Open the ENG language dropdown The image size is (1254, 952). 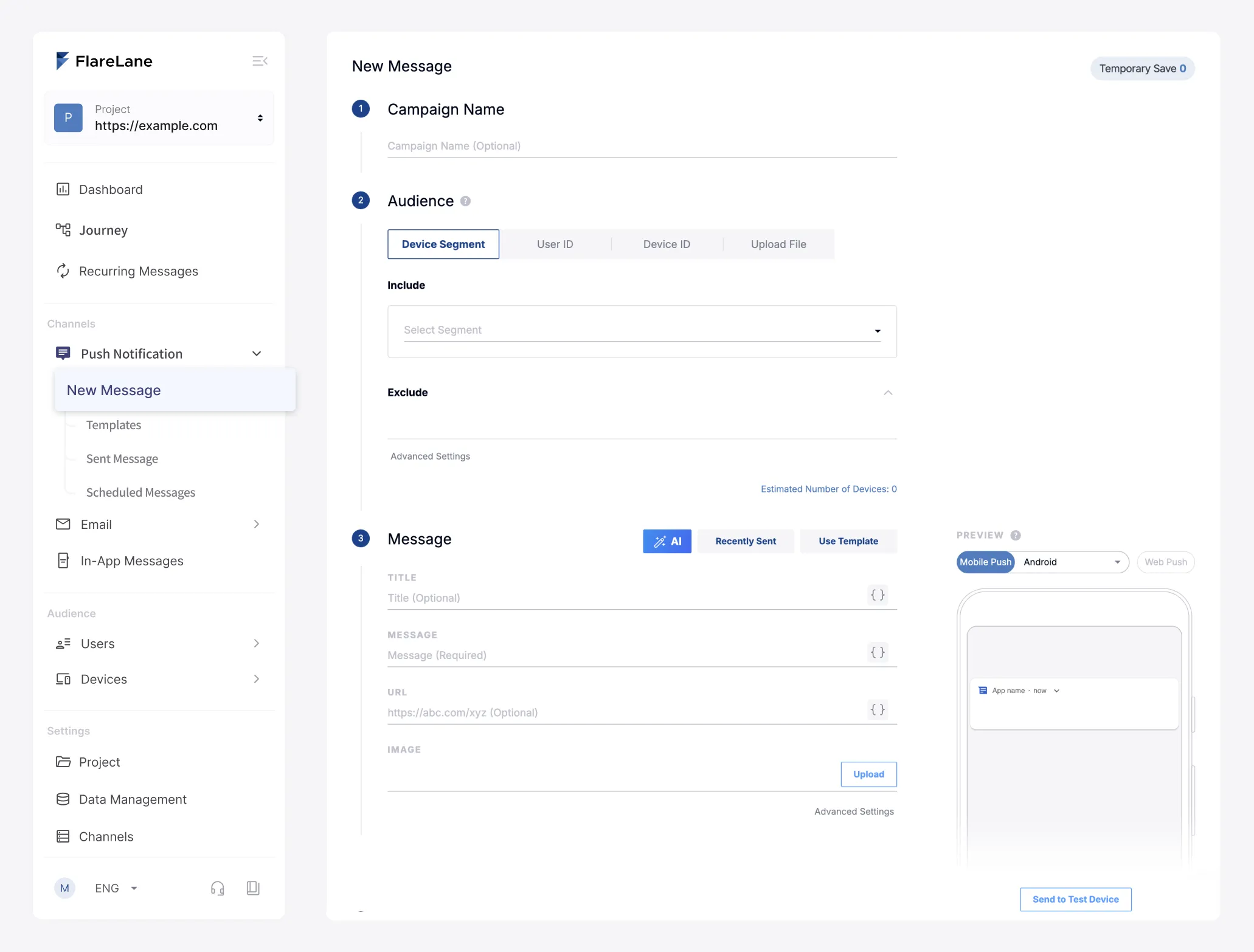click(x=116, y=888)
